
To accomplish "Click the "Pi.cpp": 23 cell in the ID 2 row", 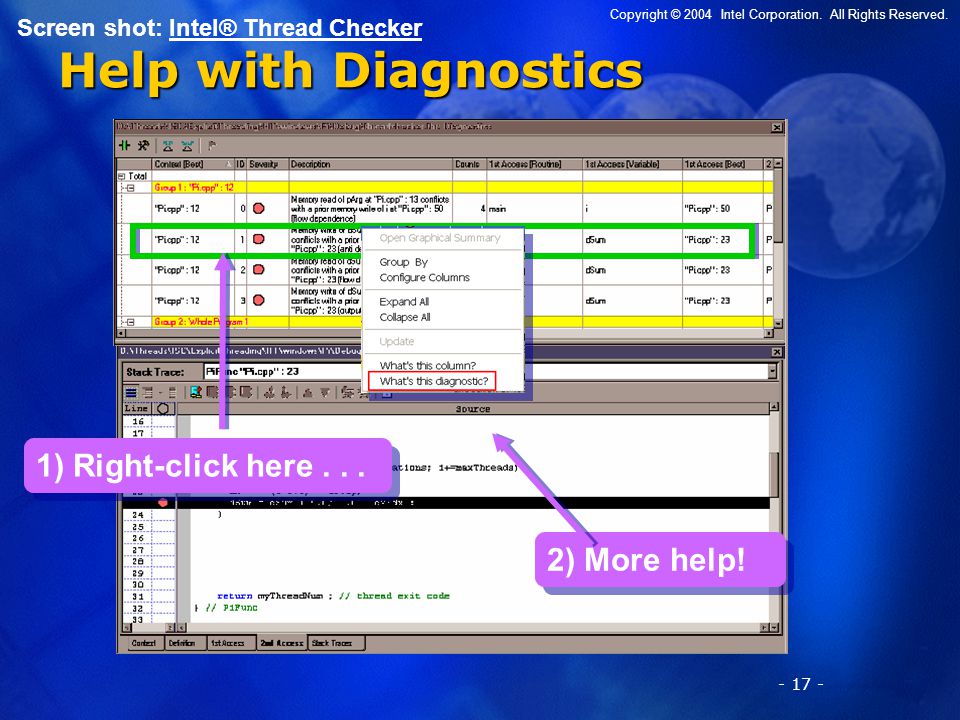I will [x=722, y=270].
